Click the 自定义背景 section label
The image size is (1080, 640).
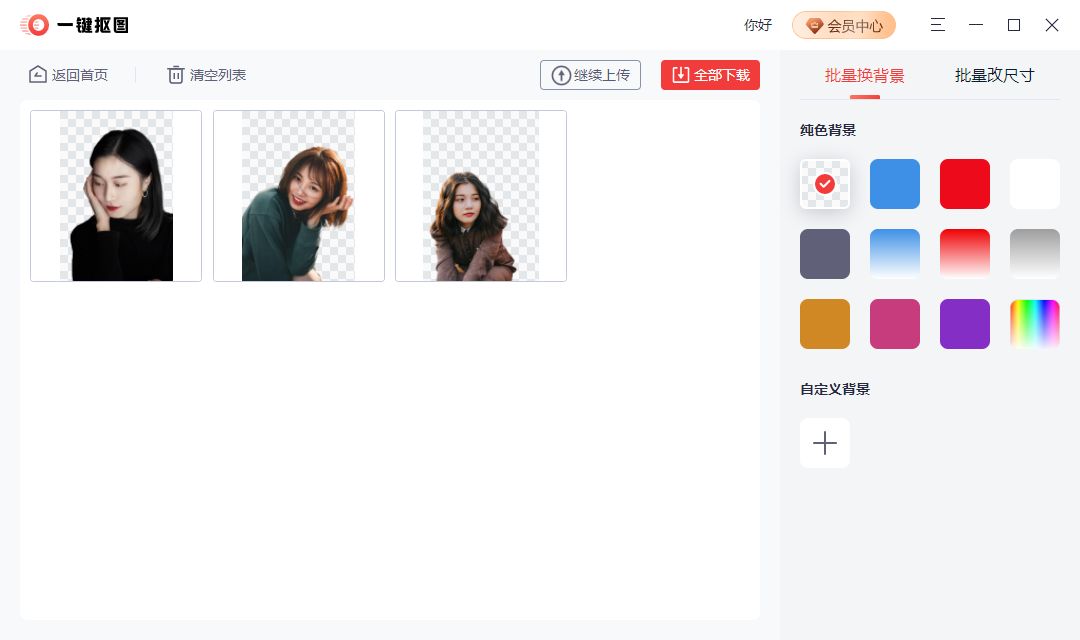coord(835,389)
